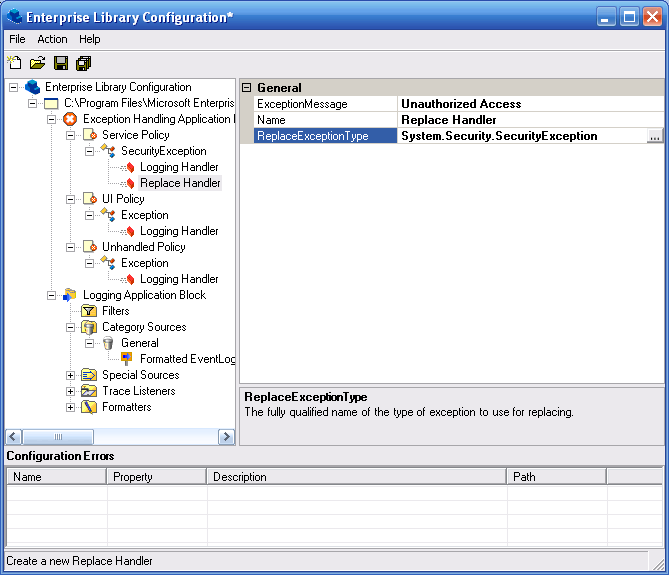Click the Save Application floppy icon
Screen dimensions: 669x575
pyautogui.click(x=61, y=63)
